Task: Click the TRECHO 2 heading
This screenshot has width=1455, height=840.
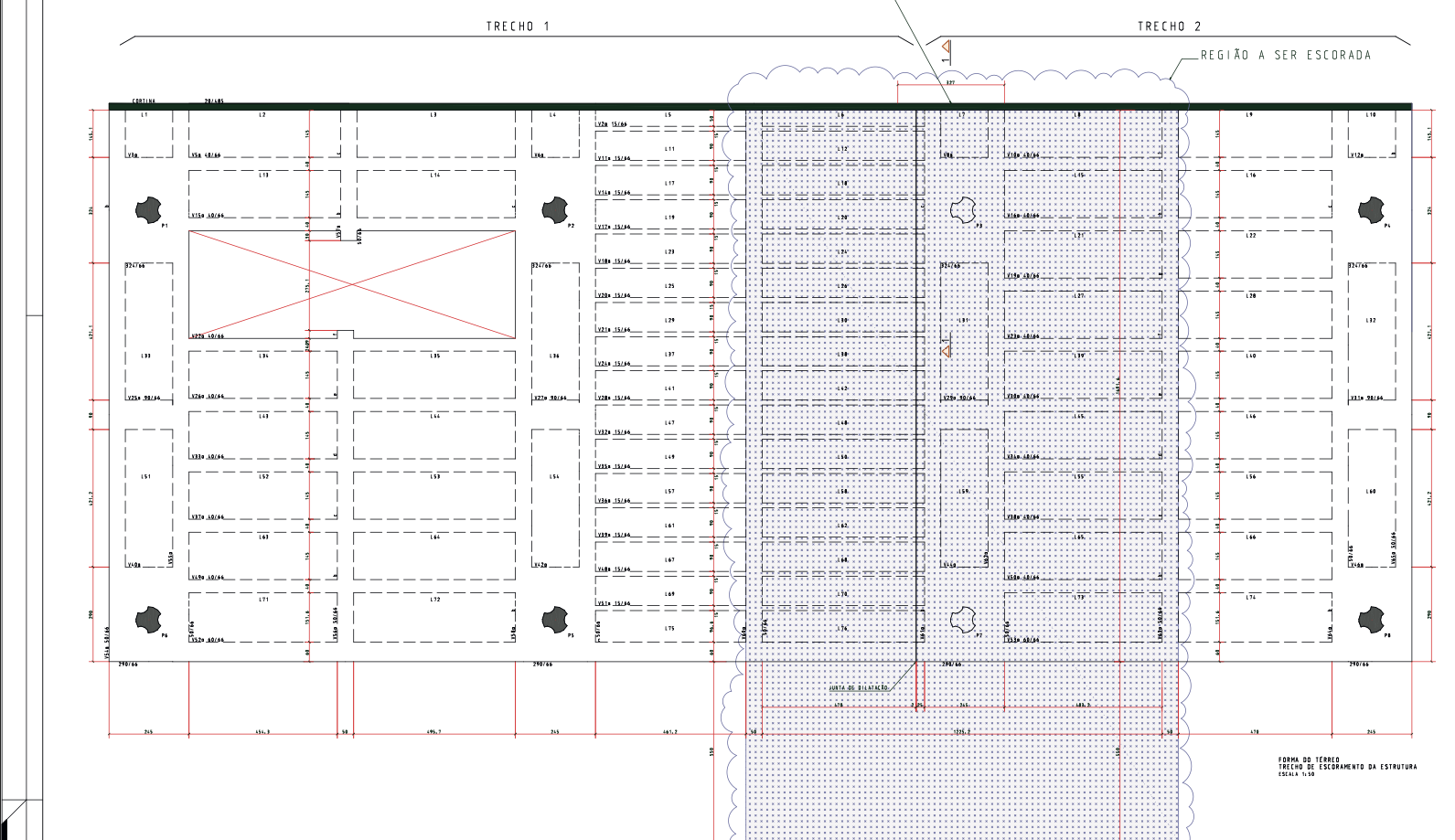Action: [1169, 27]
